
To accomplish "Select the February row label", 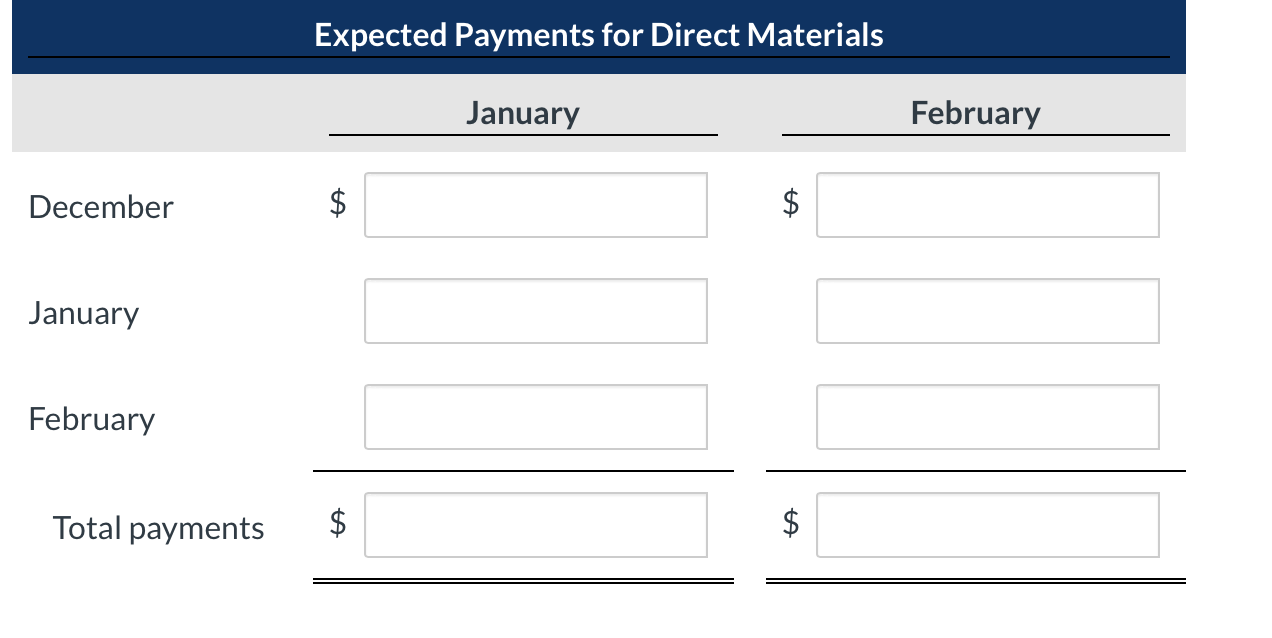I will pyautogui.click(x=91, y=419).
